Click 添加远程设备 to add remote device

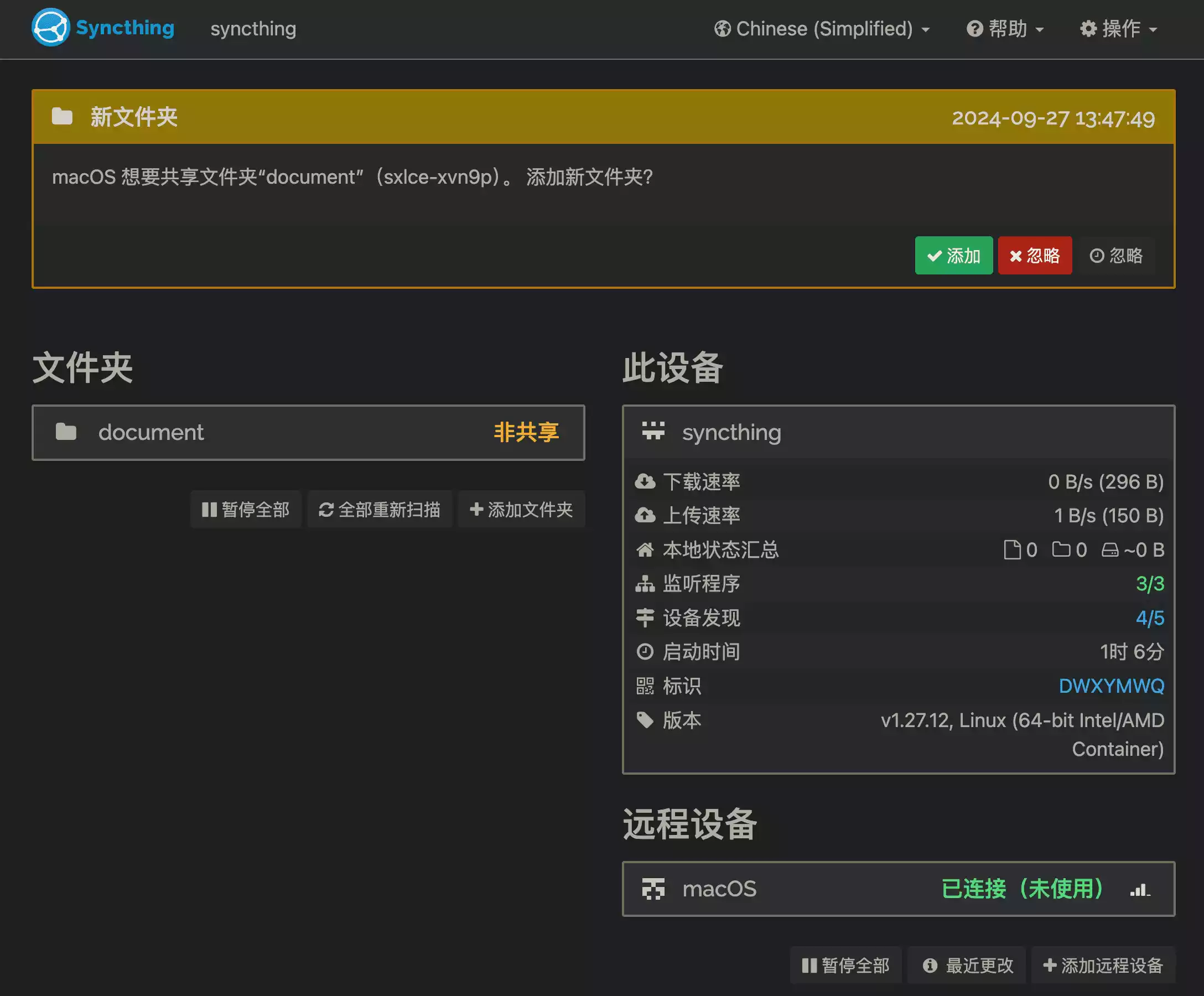(1103, 965)
